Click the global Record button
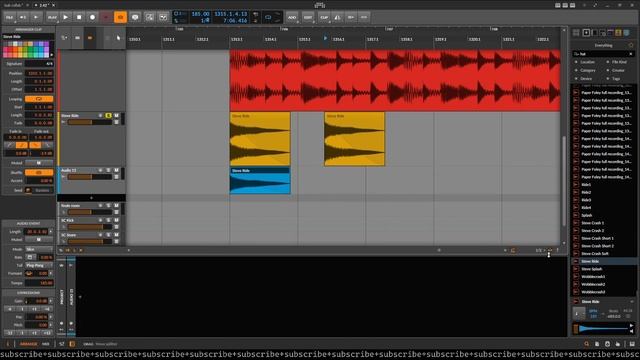The width and height of the screenshot is (640, 360). click(x=92, y=17)
